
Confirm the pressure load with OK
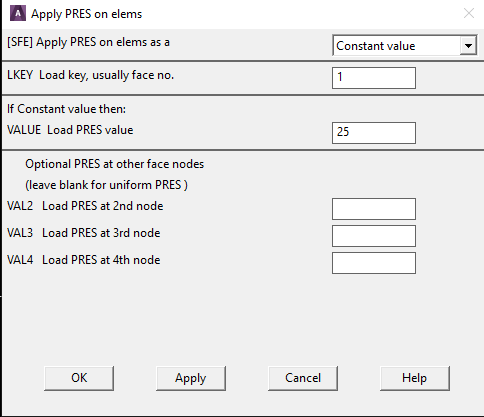[79, 378]
